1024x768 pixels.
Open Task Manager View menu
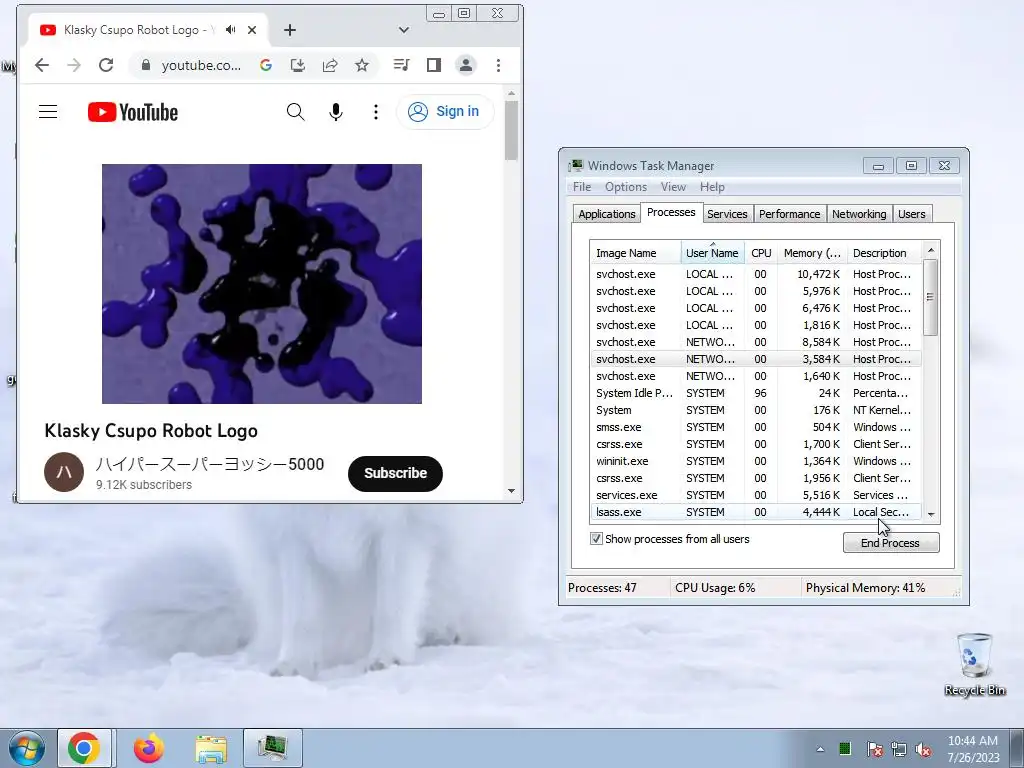click(673, 187)
